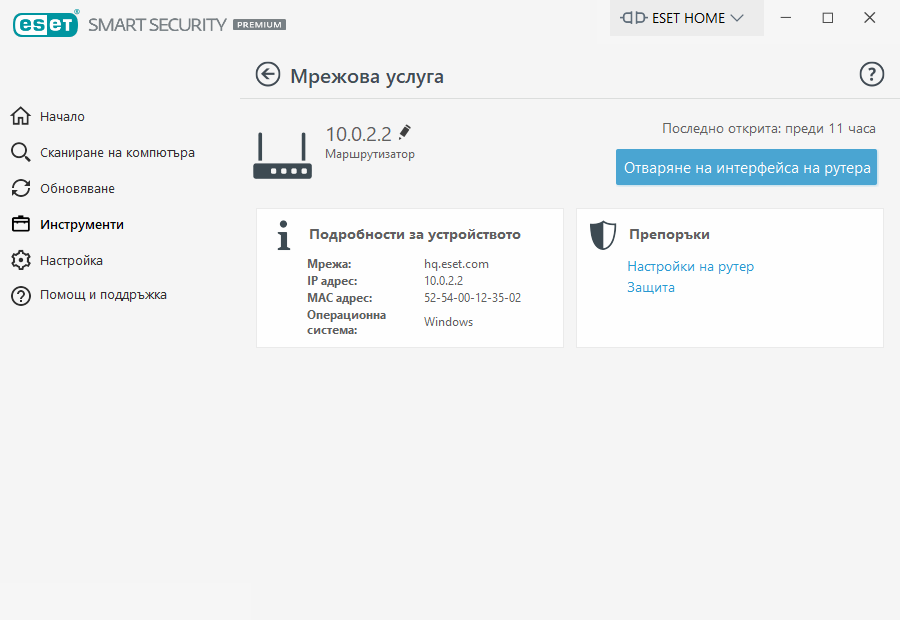The height and width of the screenshot is (620, 900).
Task: Maximize the ESET window
Action: pyautogui.click(x=828, y=18)
